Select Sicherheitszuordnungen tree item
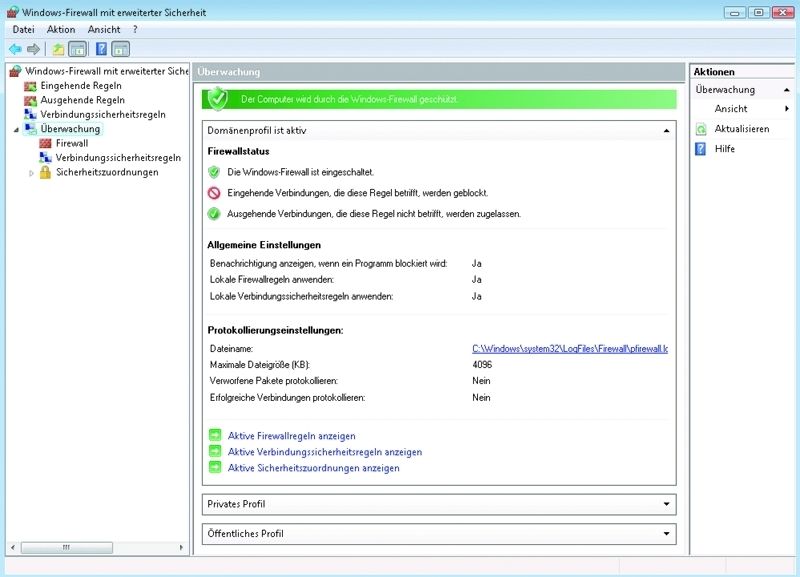The width and height of the screenshot is (800, 577). [x=107, y=172]
